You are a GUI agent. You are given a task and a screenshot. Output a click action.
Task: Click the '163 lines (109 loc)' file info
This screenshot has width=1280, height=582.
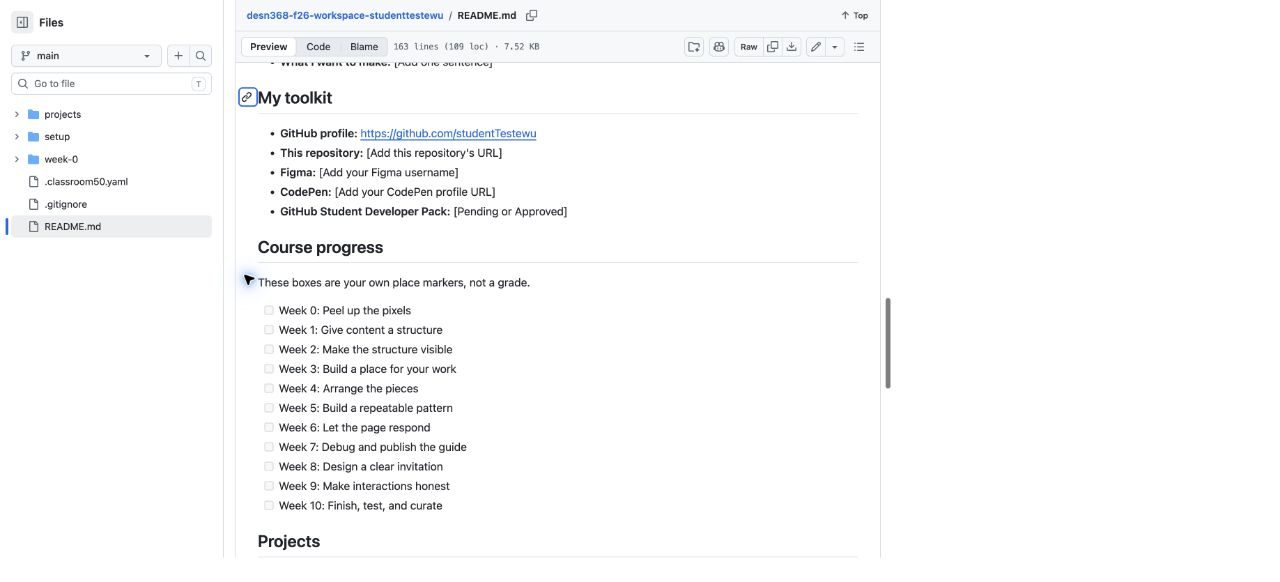441,47
